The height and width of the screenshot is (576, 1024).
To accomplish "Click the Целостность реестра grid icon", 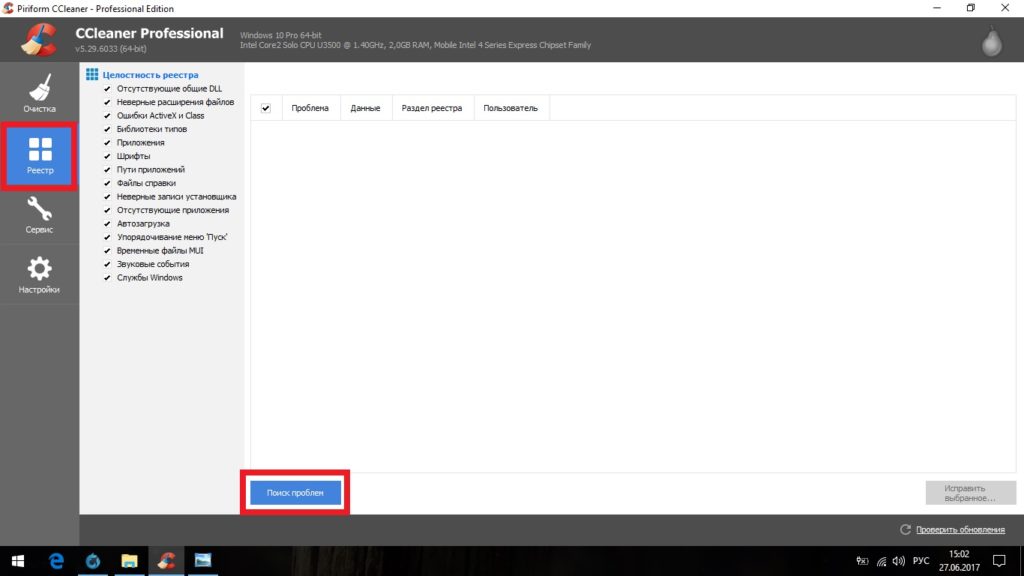I will (92, 74).
